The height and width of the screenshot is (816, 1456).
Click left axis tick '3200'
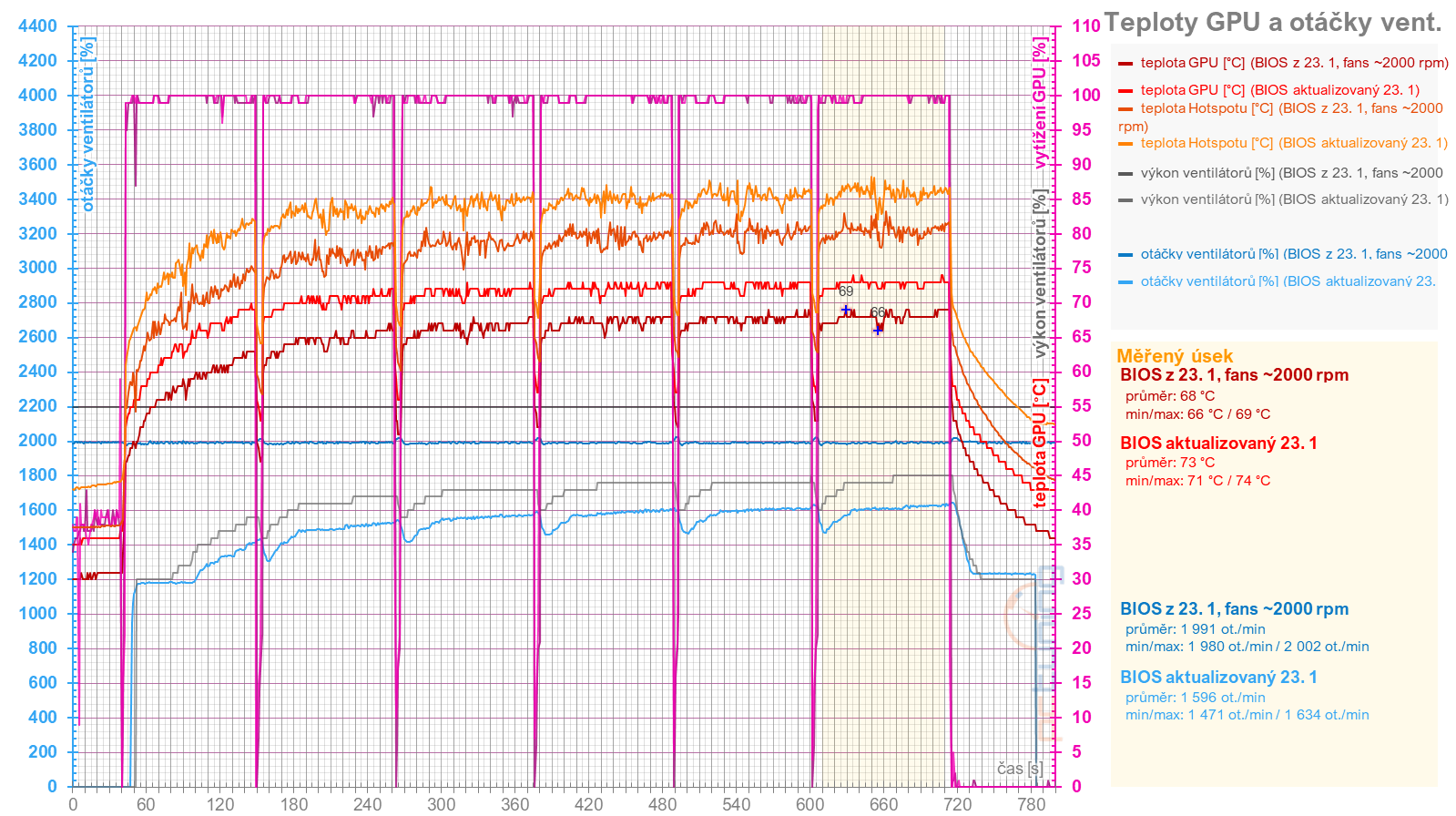click(37, 233)
